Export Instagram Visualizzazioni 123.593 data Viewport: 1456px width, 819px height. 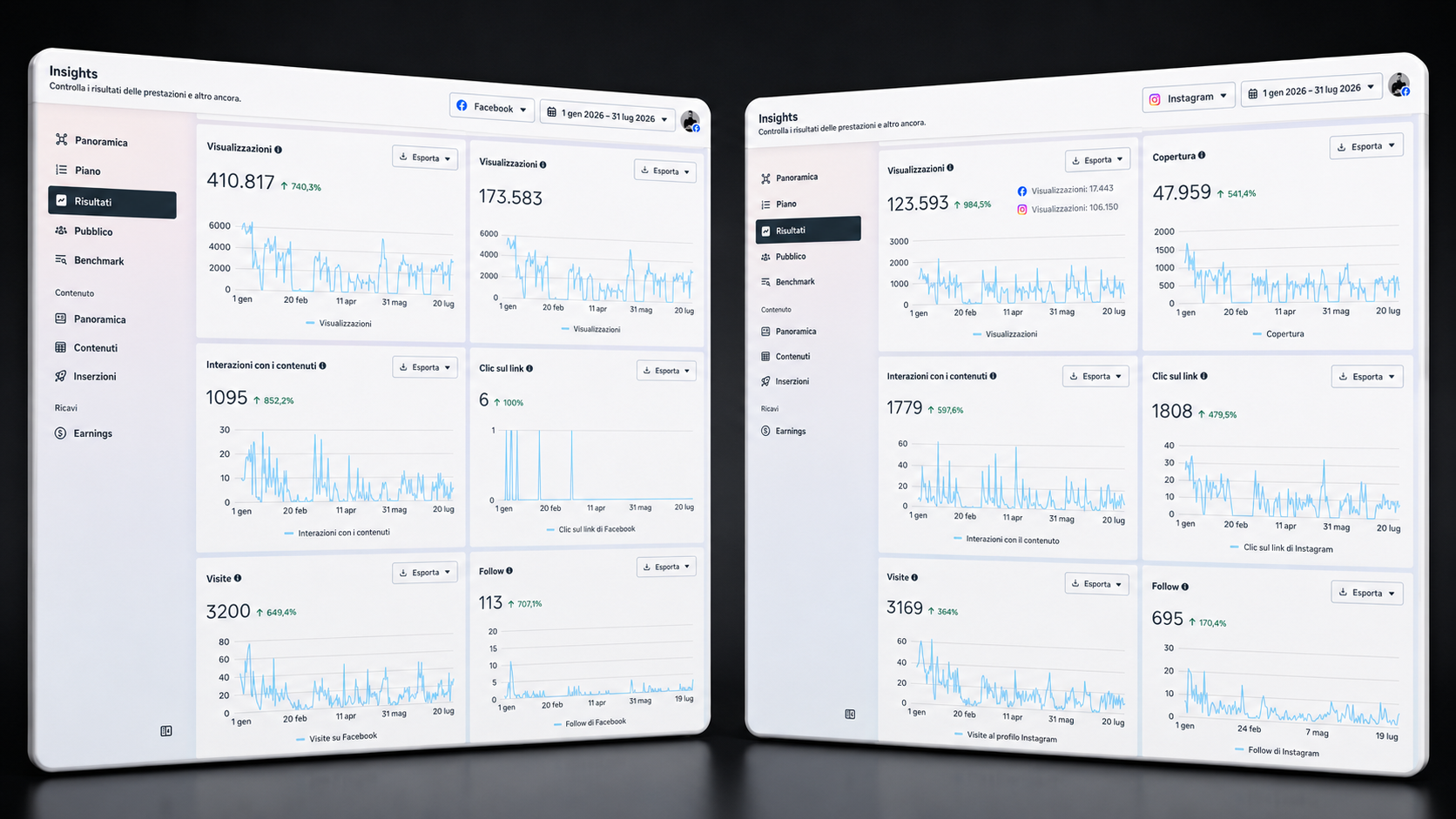(1097, 160)
